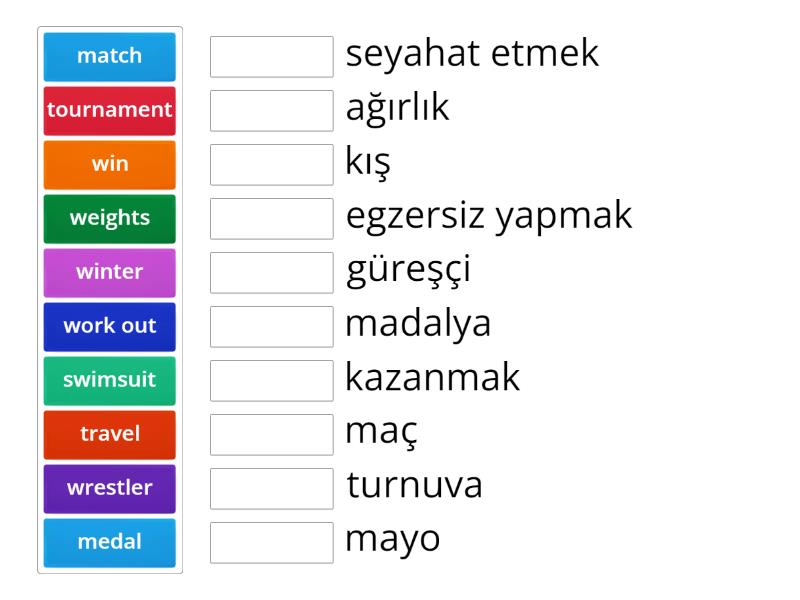Image resolution: width=800 pixels, height=600 pixels.
Task: Select the answer slot next to 'ağırlık'
Action: (272, 111)
